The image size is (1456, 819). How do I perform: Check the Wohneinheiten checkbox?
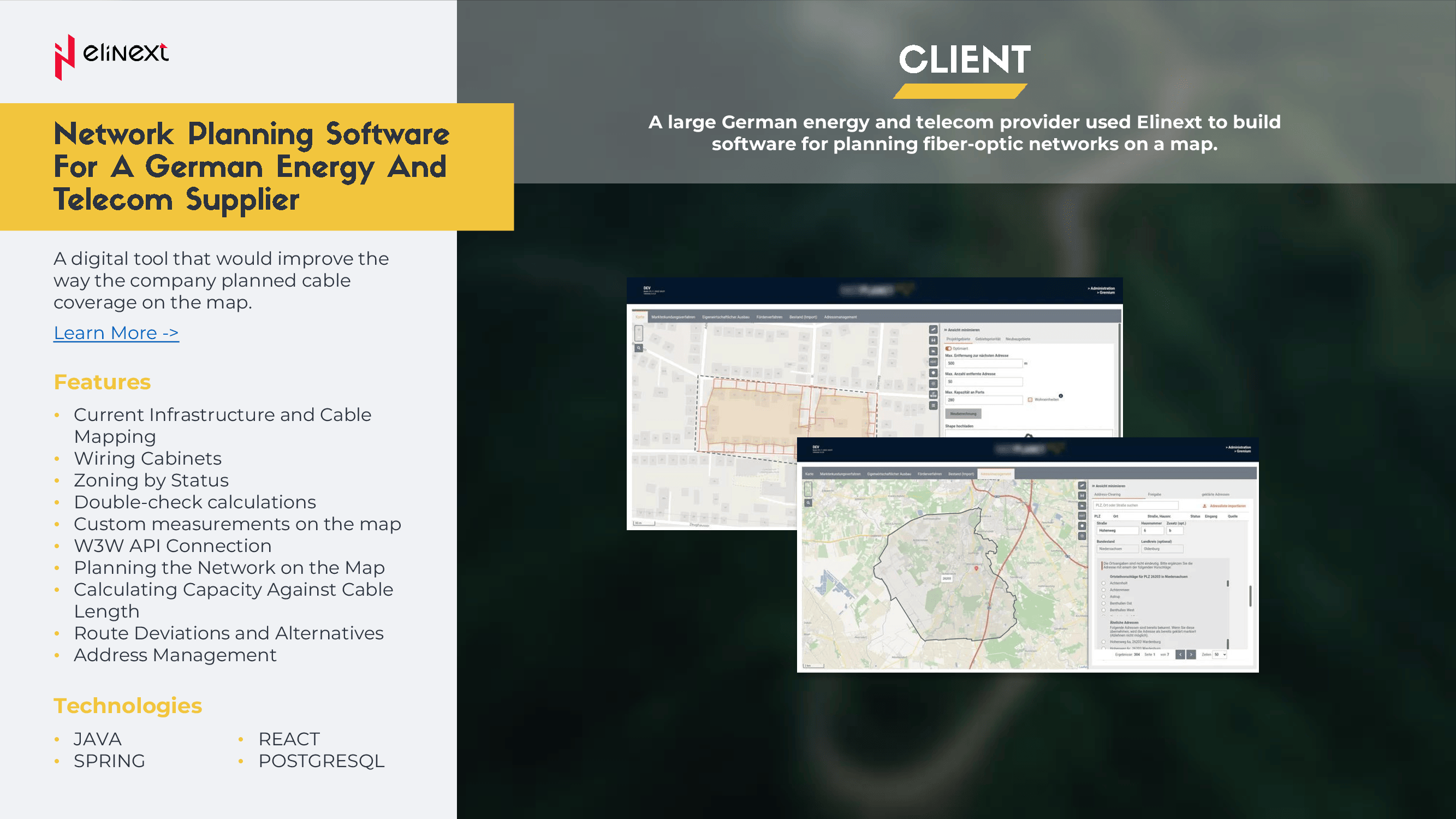tap(1030, 400)
